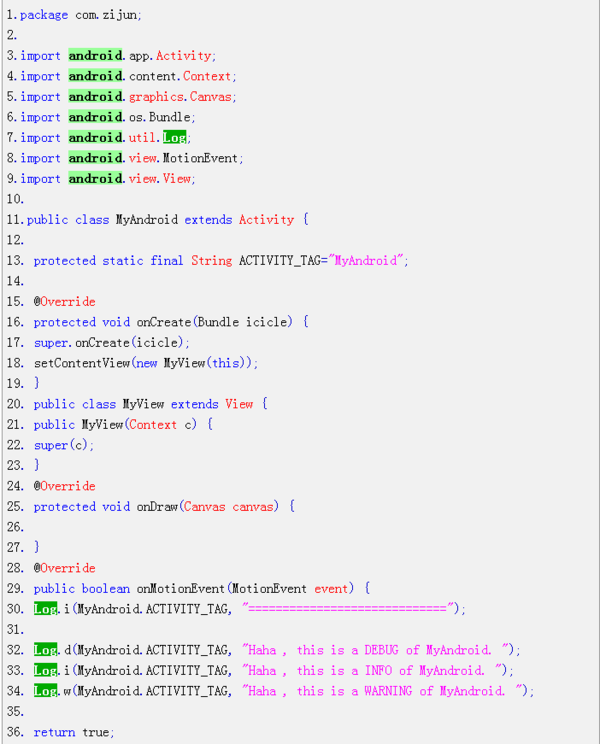Click 'onMotionEvent' on line 29

tap(181, 589)
